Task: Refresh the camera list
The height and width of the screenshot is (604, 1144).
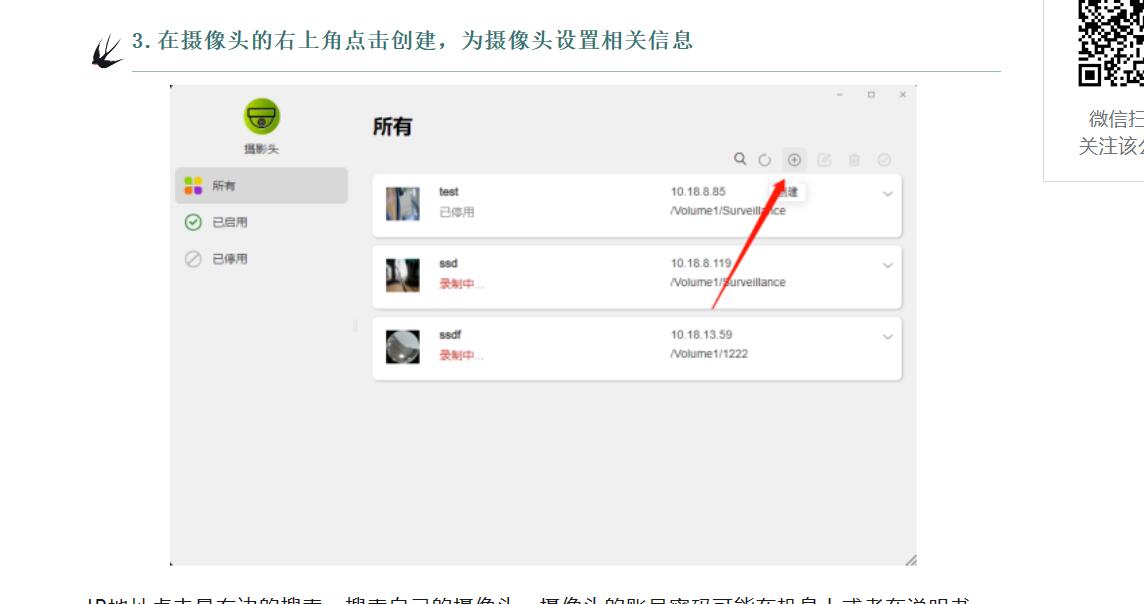Action: (x=765, y=160)
